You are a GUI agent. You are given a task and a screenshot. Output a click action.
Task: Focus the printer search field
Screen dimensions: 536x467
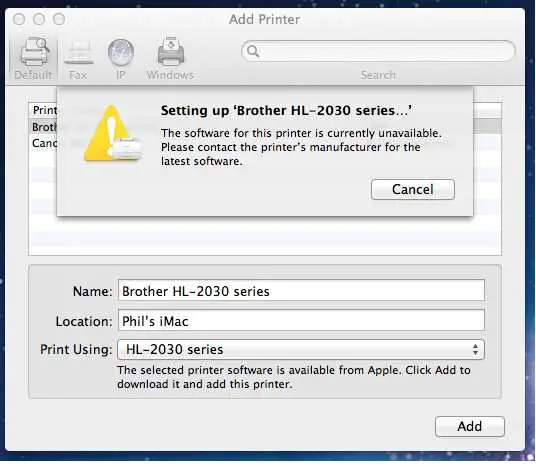pos(378,51)
